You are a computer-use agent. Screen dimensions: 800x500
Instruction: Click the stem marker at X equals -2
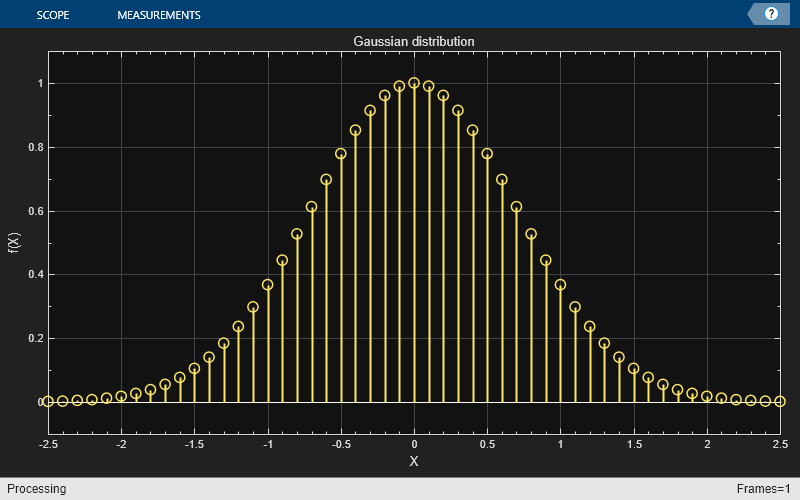click(121, 396)
